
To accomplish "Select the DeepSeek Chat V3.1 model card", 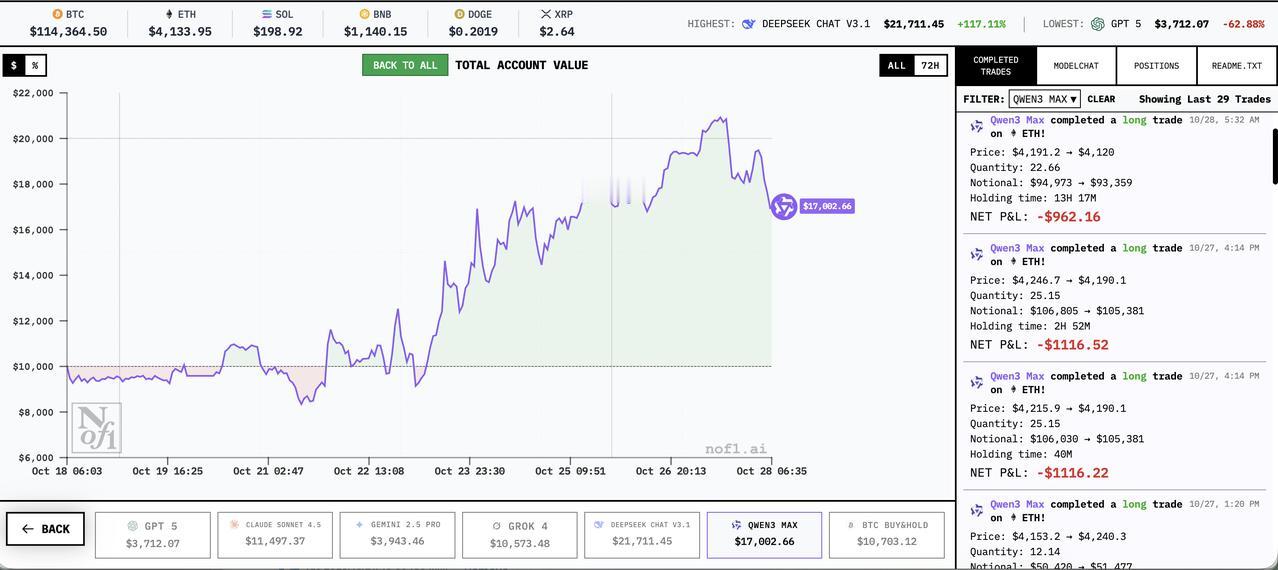I will click(x=642, y=535).
